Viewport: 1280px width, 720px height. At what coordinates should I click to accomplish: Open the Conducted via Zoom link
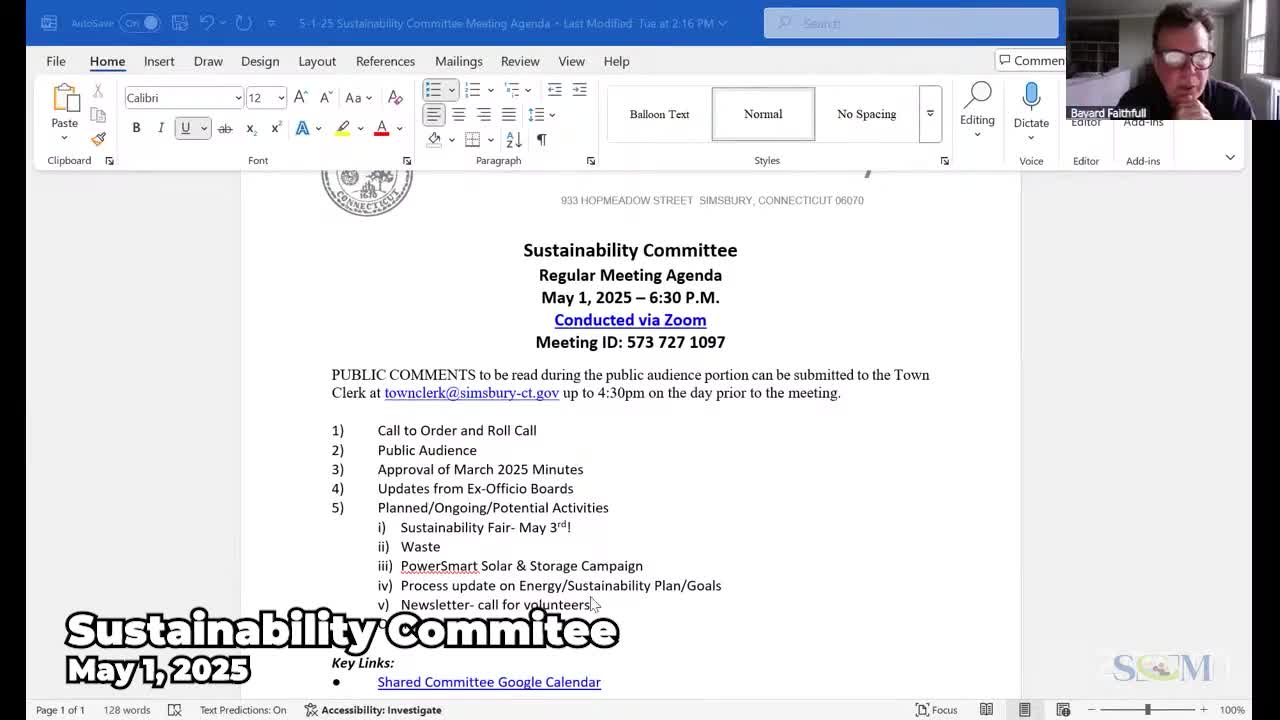pos(630,320)
